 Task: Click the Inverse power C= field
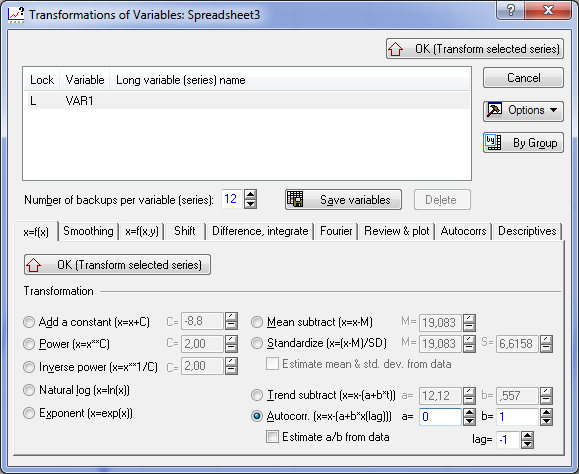[202, 366]
